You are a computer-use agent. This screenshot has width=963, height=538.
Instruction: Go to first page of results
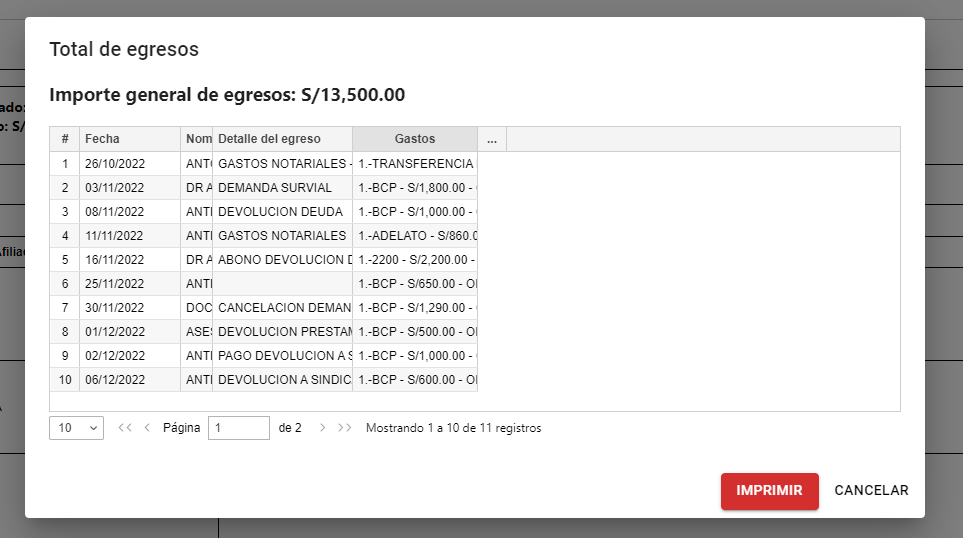[125, 428]
